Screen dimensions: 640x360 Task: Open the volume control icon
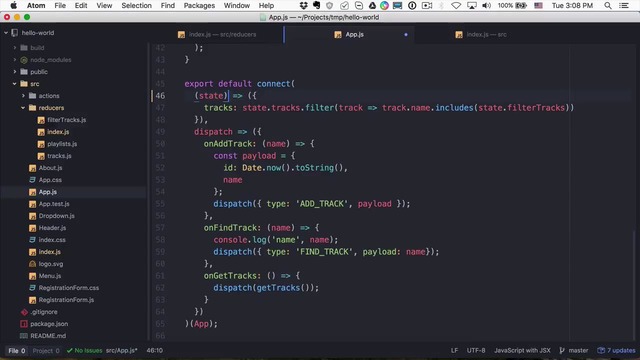pos(486,5)
